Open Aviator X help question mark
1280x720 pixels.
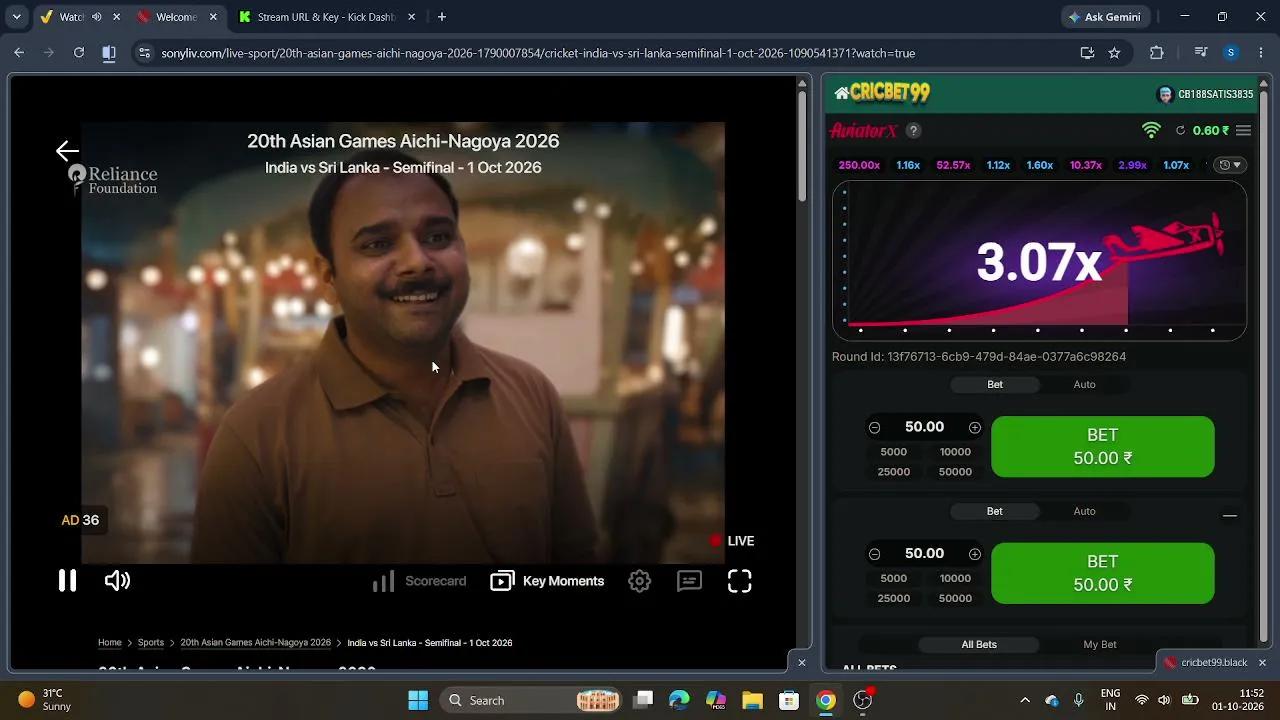[x=913, y=130]
